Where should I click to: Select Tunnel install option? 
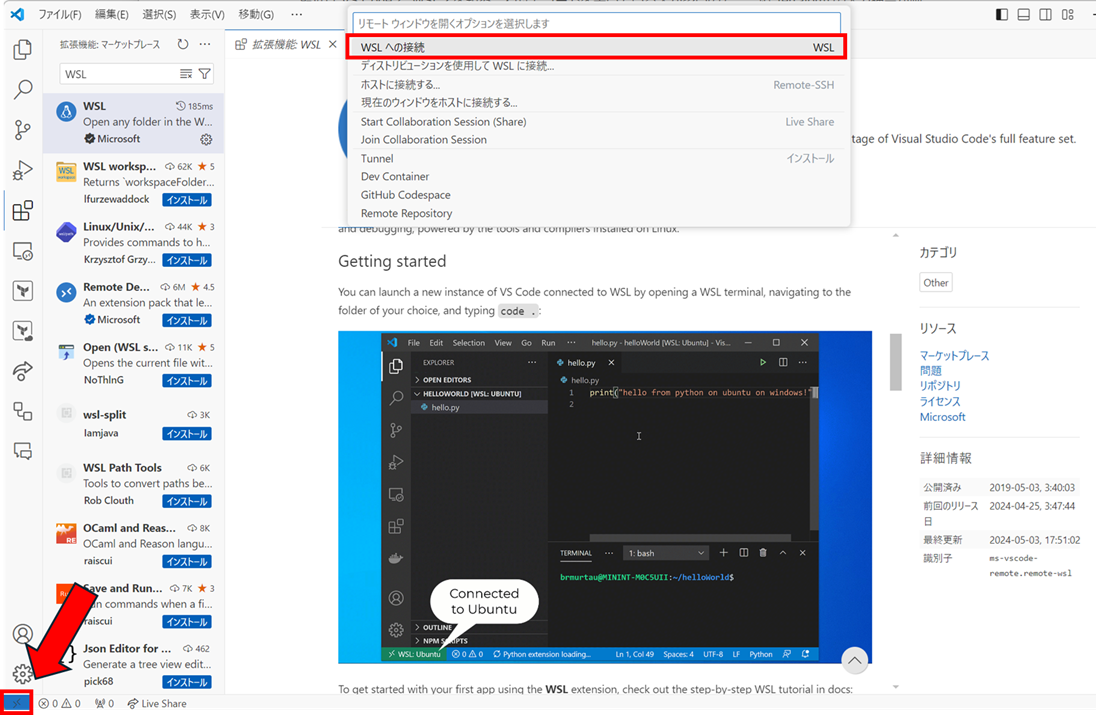pyautogui.click(x=598, y=159)
